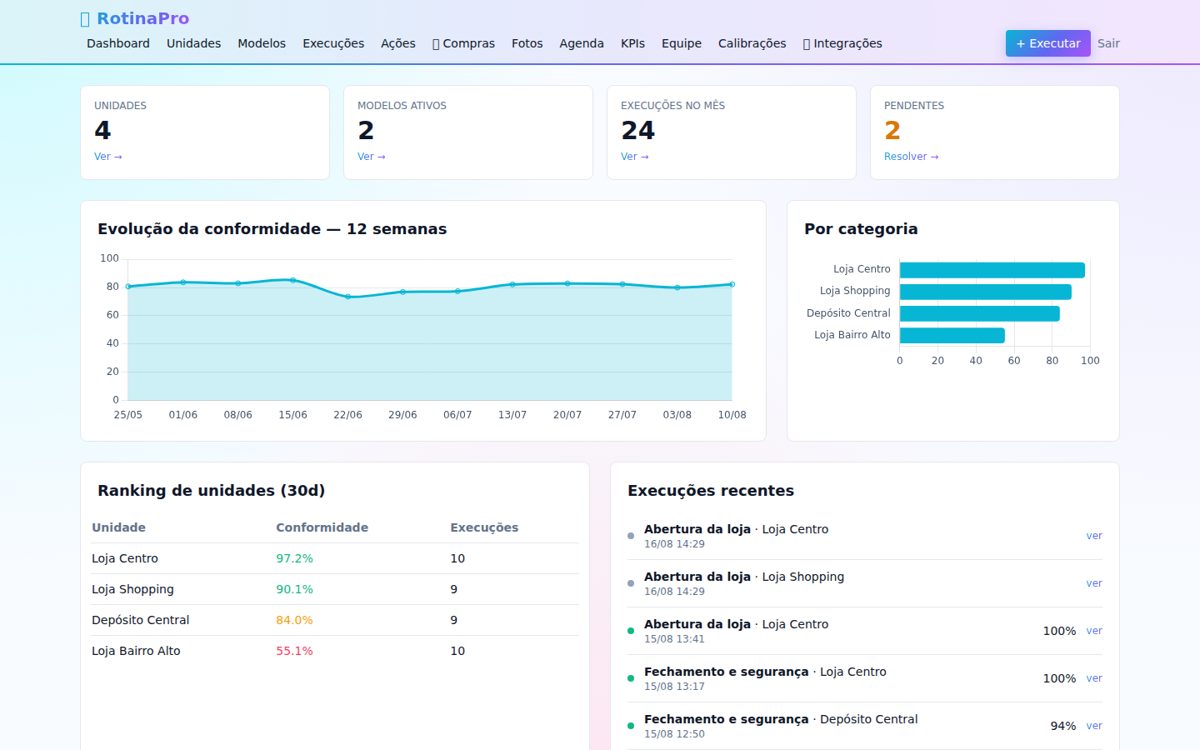The height and width of the screenshot is (750, 1200).
Task: Click the RotinaPro logo
Action: (134, 18)
